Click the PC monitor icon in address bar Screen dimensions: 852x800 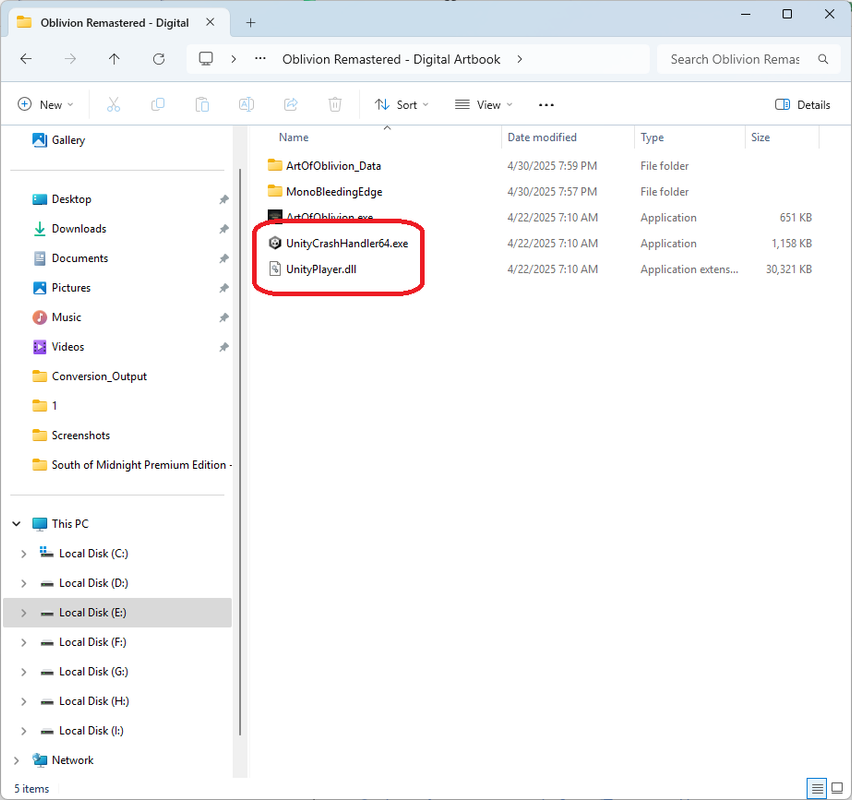click(205, 59)
